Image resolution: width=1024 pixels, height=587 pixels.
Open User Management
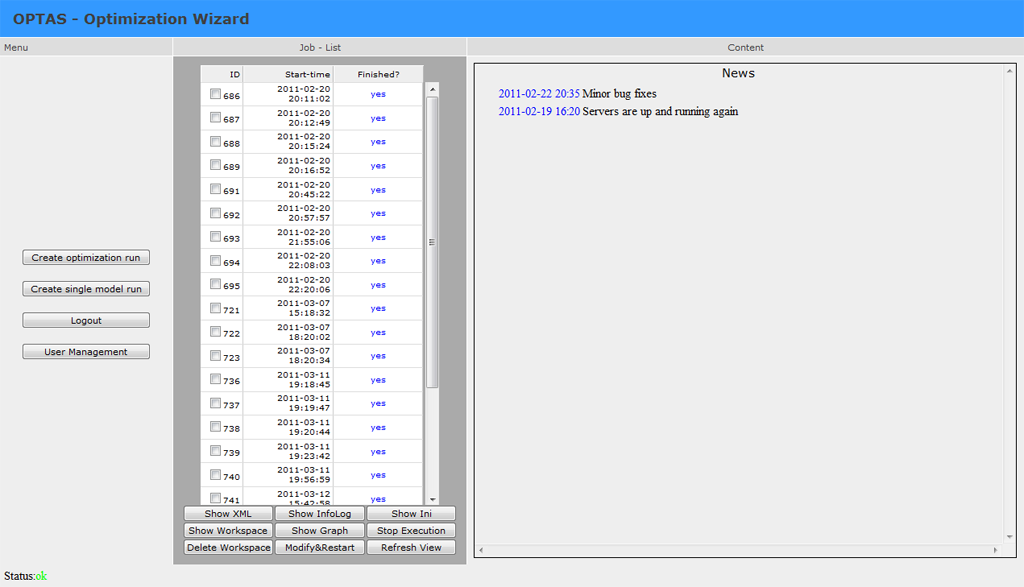(x=86, y=352)
